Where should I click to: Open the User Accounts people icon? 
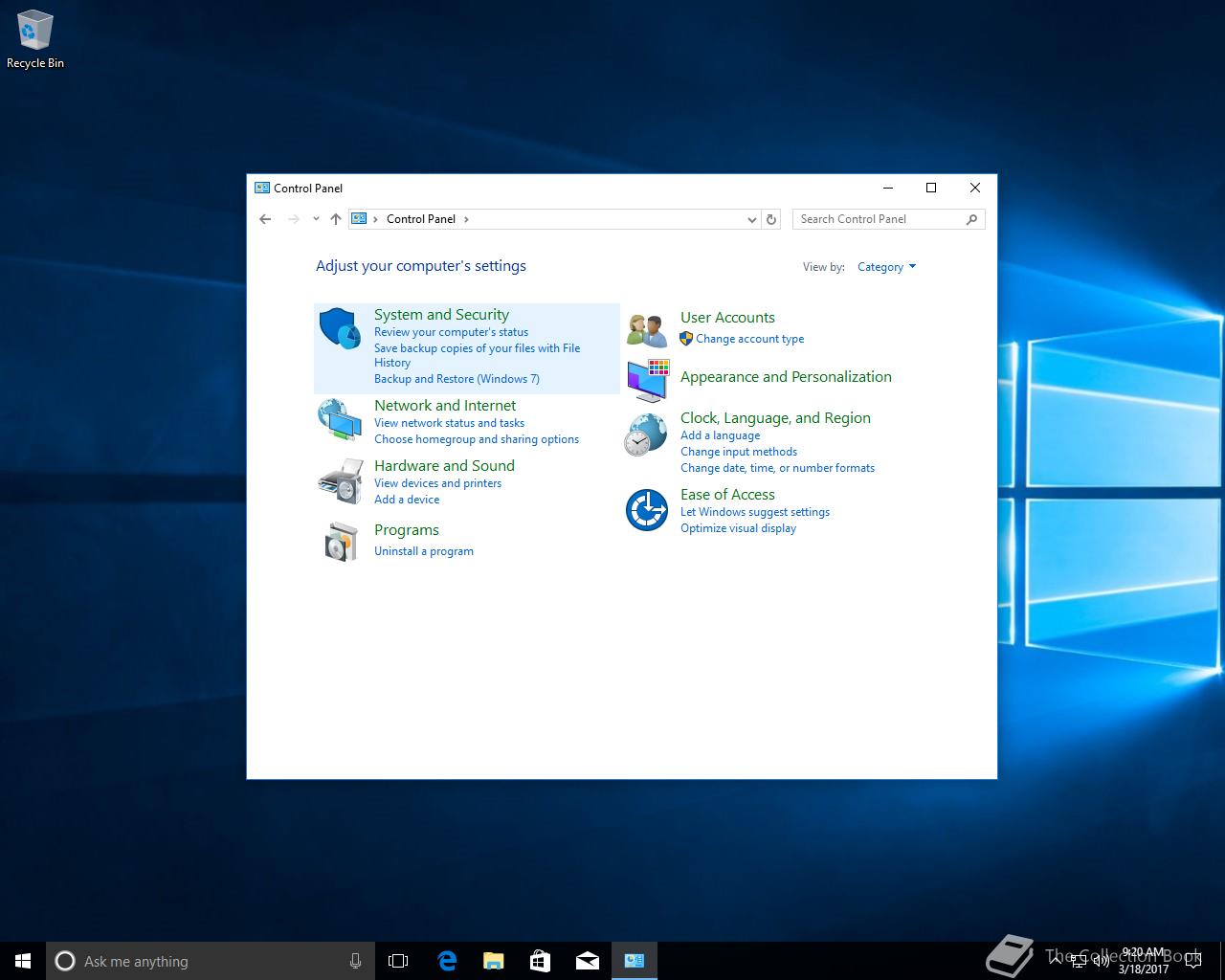tap(647, 330)
